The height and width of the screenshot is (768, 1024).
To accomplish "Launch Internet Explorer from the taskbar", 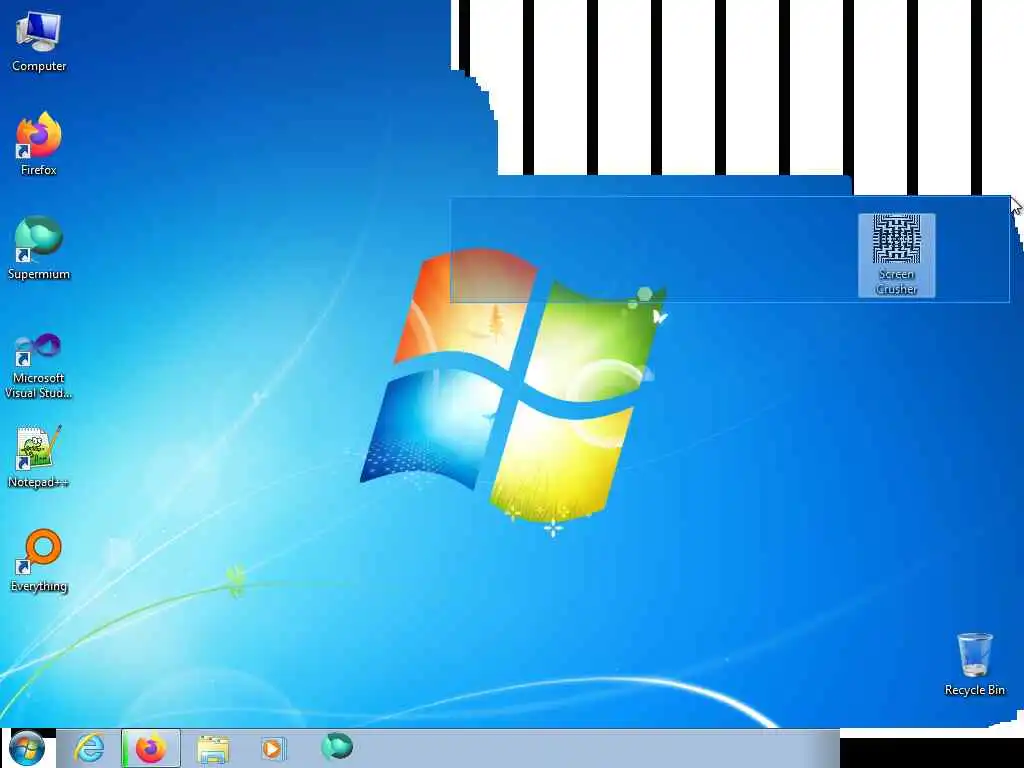I will tap(89, 748).
